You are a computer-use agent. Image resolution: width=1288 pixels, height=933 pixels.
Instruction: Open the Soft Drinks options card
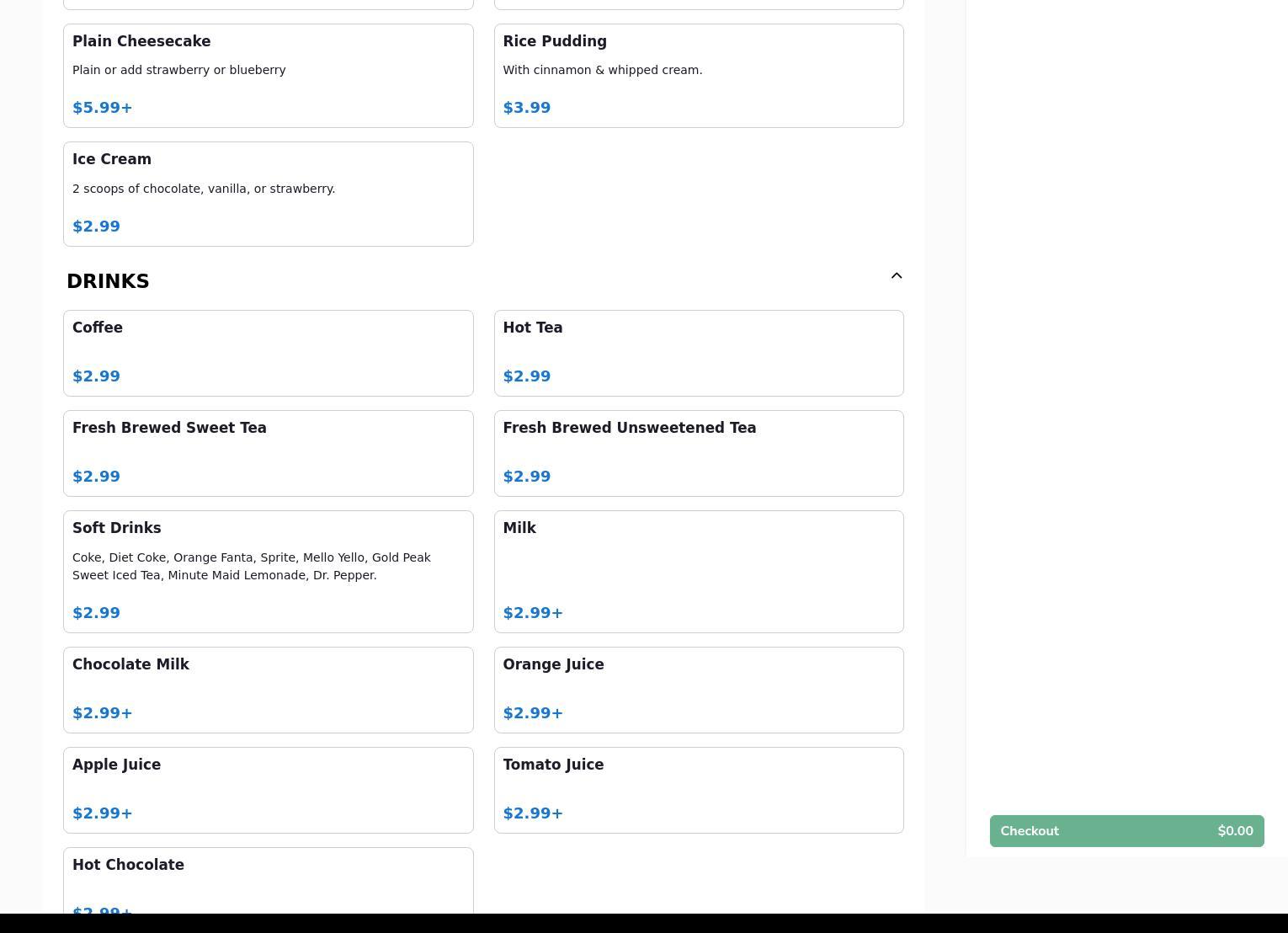click(x=268, y=571)
